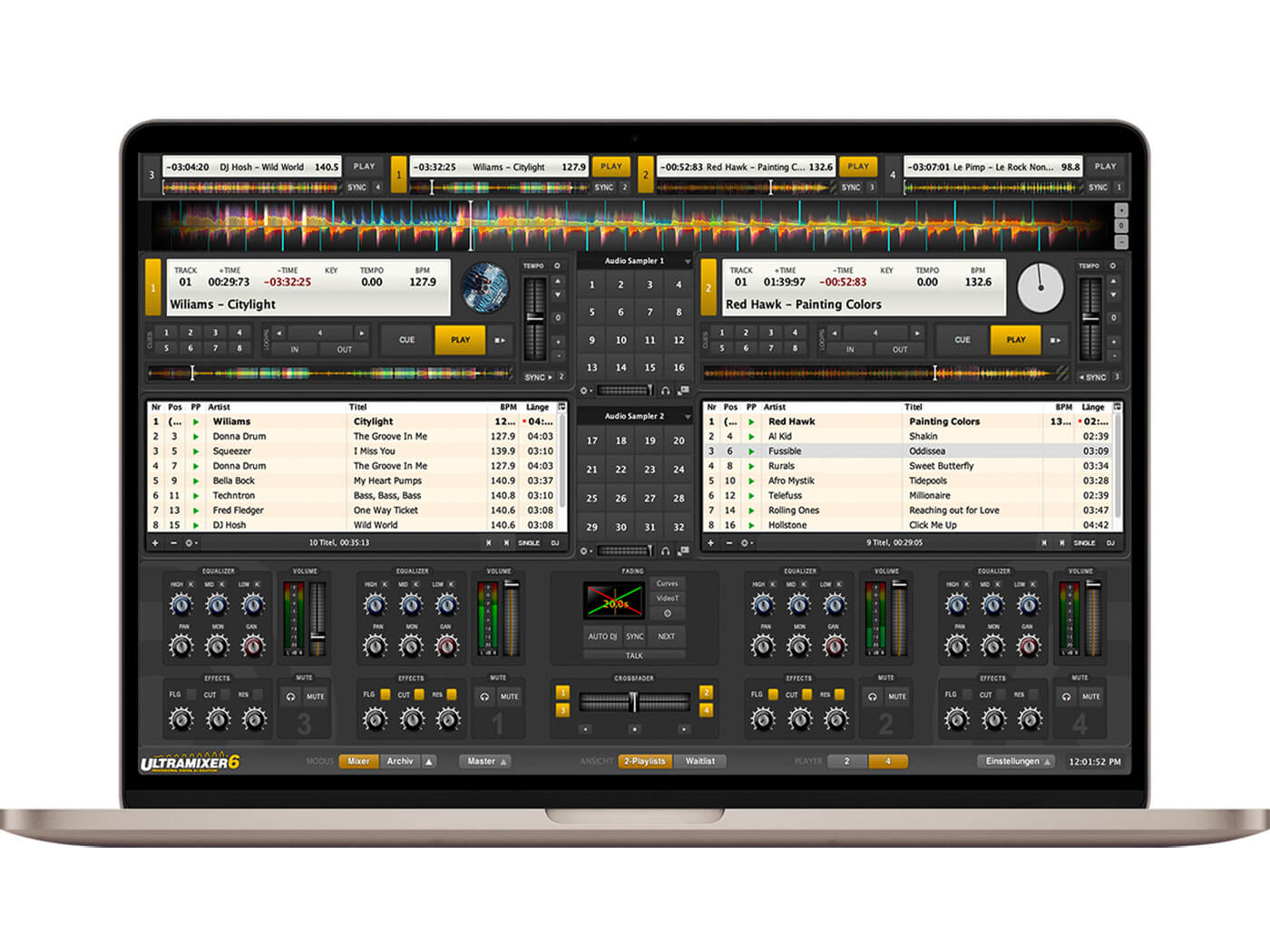1270x952 pixels.
Task: Select 2-Playlists view
Action: (645, 762)
